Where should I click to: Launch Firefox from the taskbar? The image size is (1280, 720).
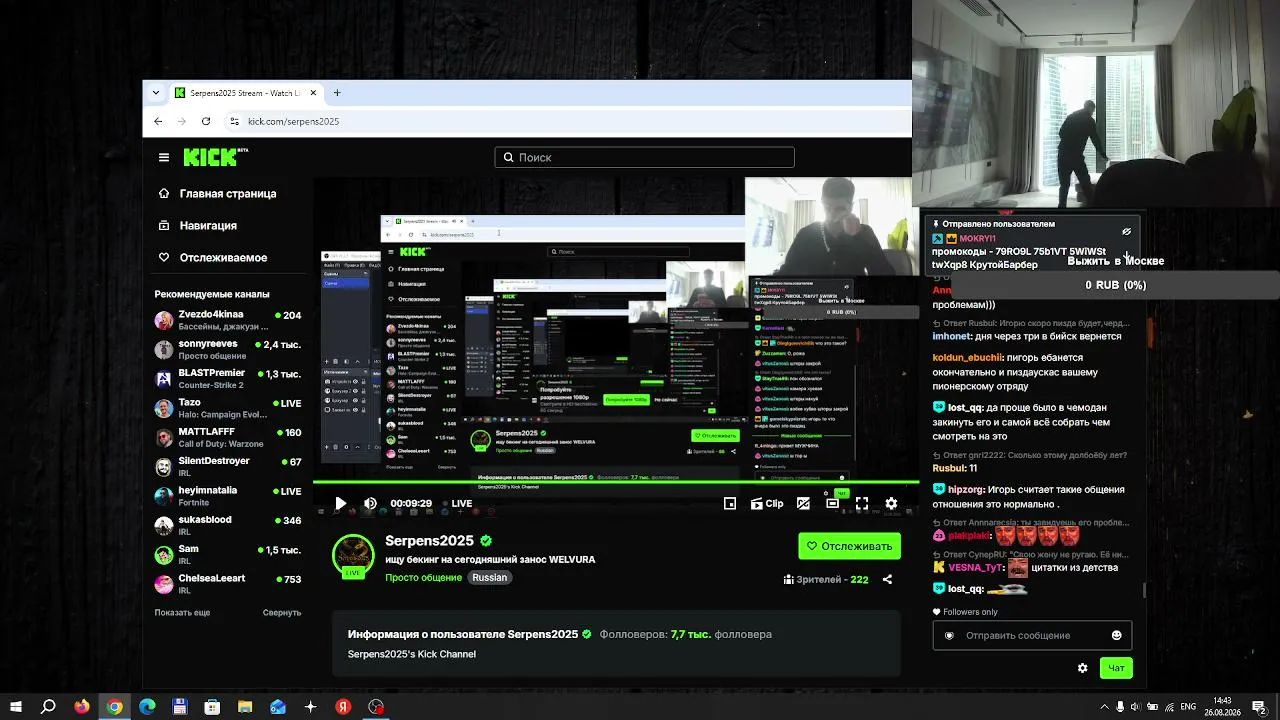click(x=82, y=707)
